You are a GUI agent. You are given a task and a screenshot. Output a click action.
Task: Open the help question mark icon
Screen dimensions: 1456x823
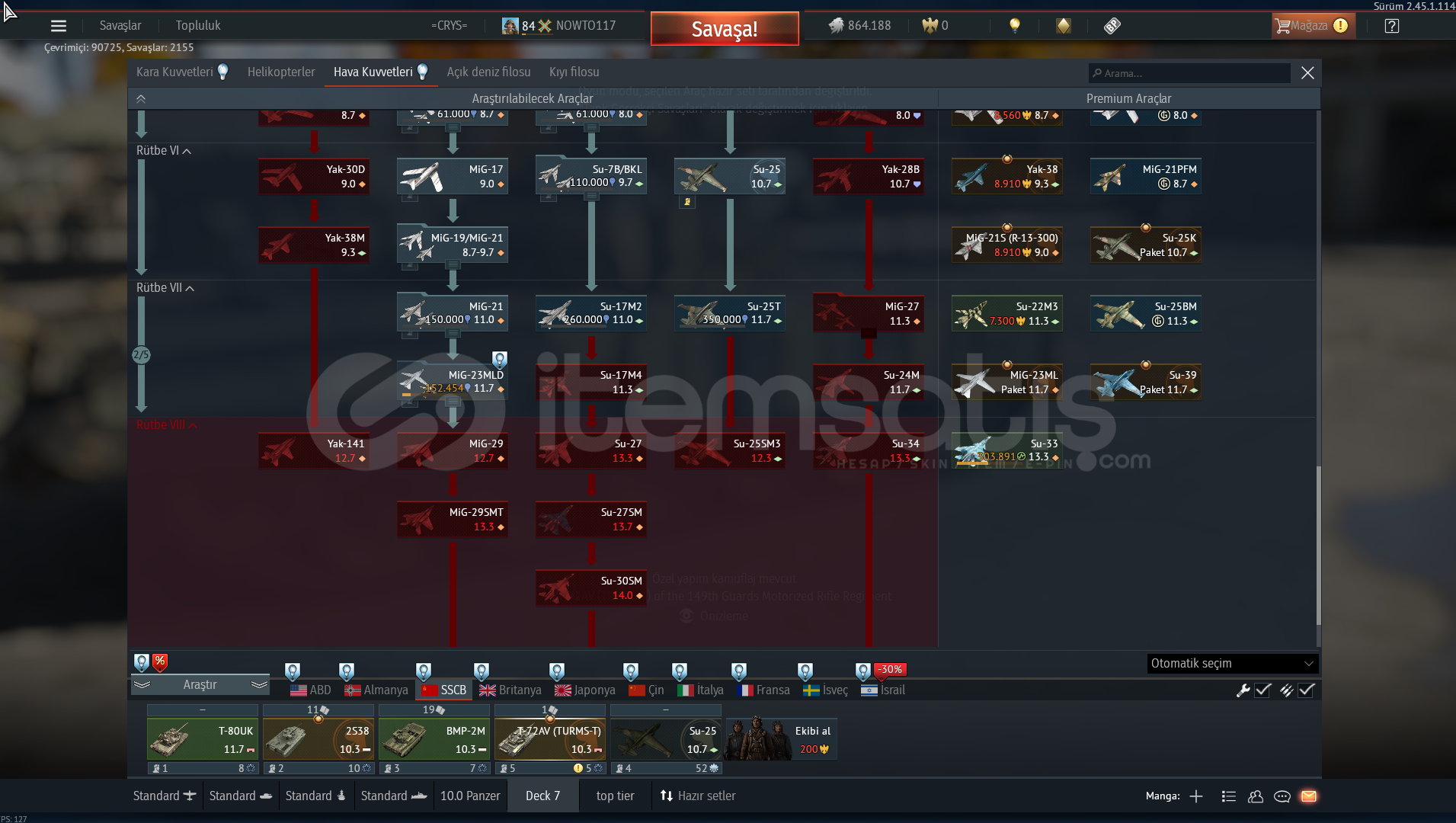(x=1392, y=26)
